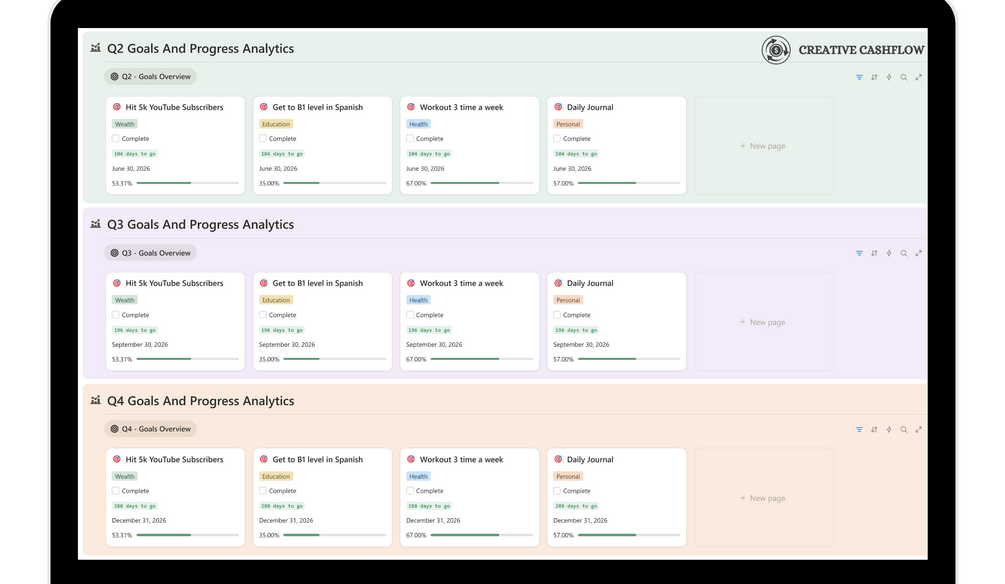Open the filter icon in Q4 section

(859, 430)
